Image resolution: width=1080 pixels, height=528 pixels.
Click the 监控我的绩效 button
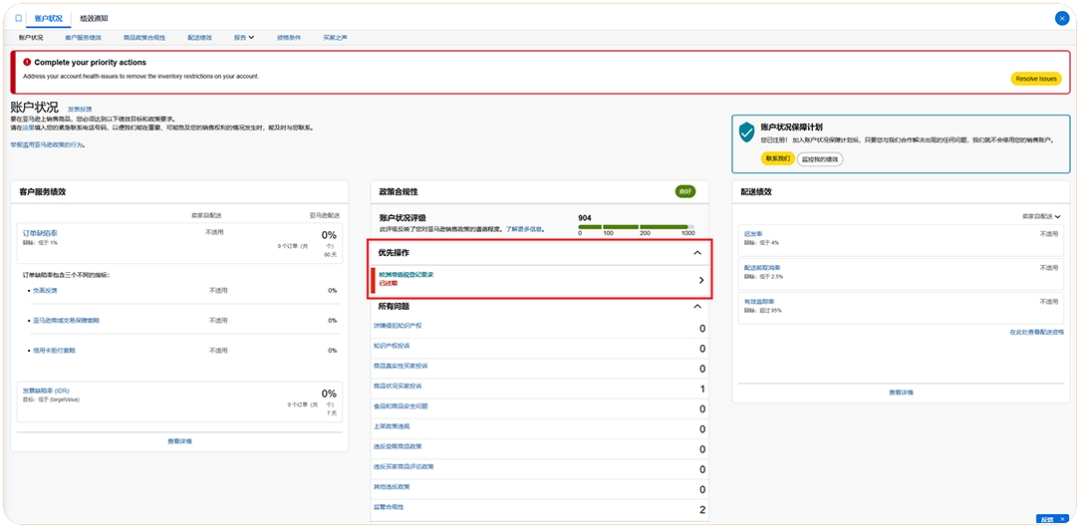820,159
